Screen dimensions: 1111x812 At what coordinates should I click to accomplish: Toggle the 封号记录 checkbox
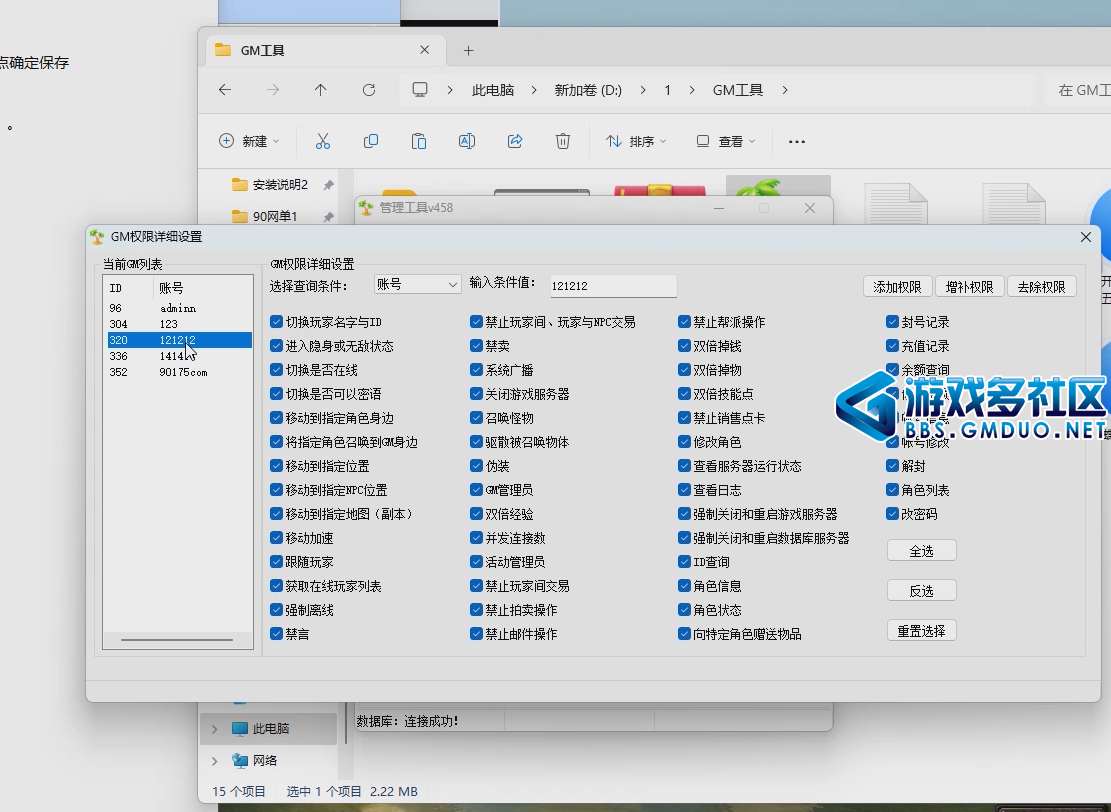(x=893, y=322)
